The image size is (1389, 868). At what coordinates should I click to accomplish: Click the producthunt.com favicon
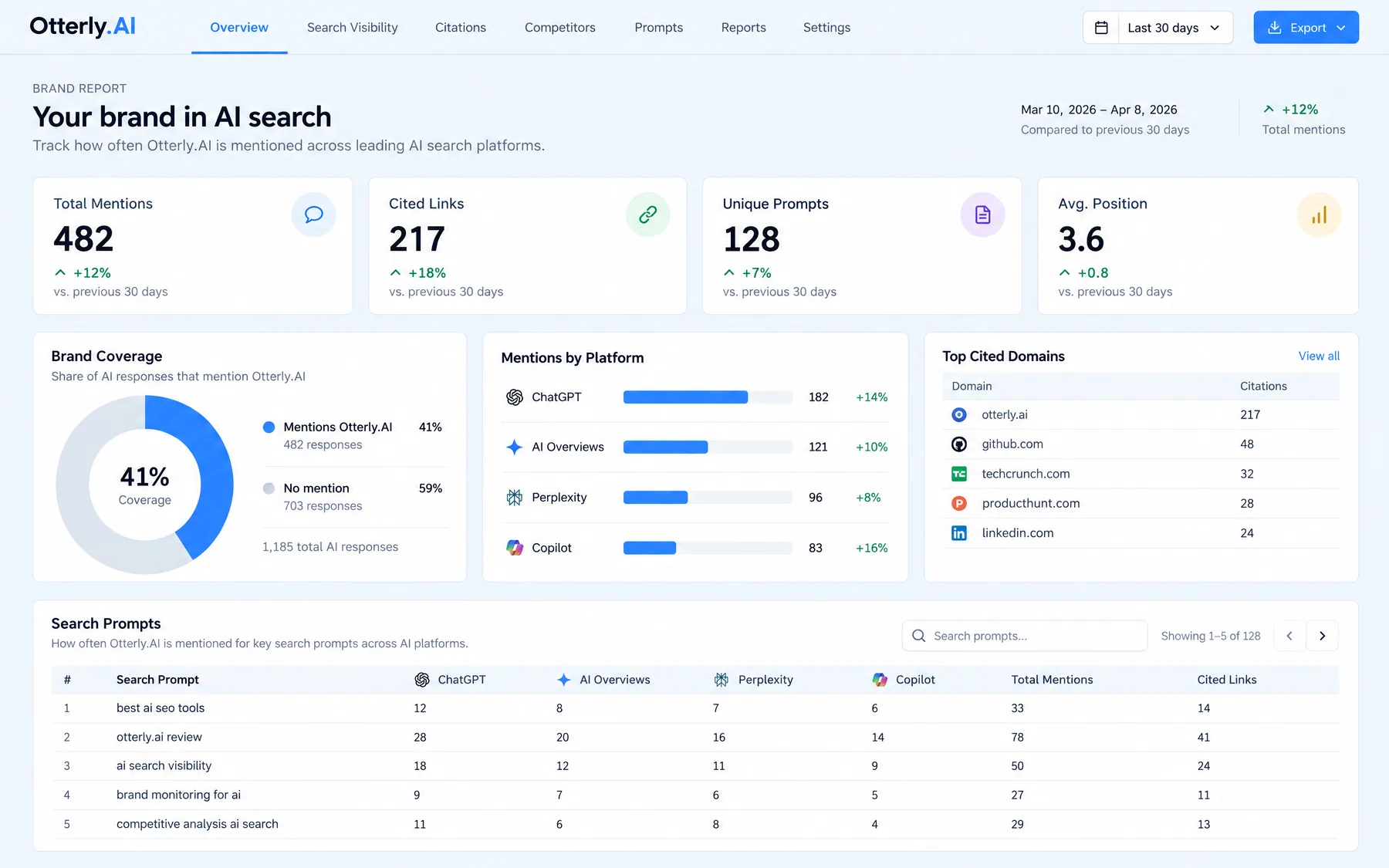point(959,503)
